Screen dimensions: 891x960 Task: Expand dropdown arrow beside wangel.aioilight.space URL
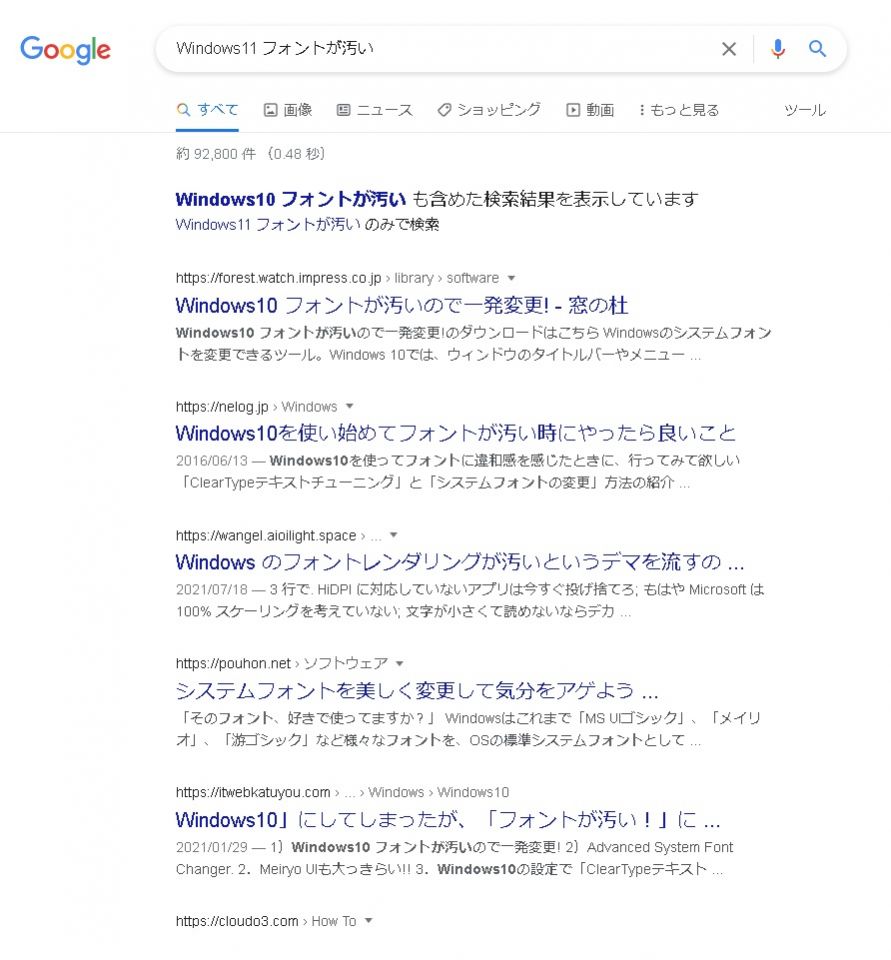tap(394, 535)
